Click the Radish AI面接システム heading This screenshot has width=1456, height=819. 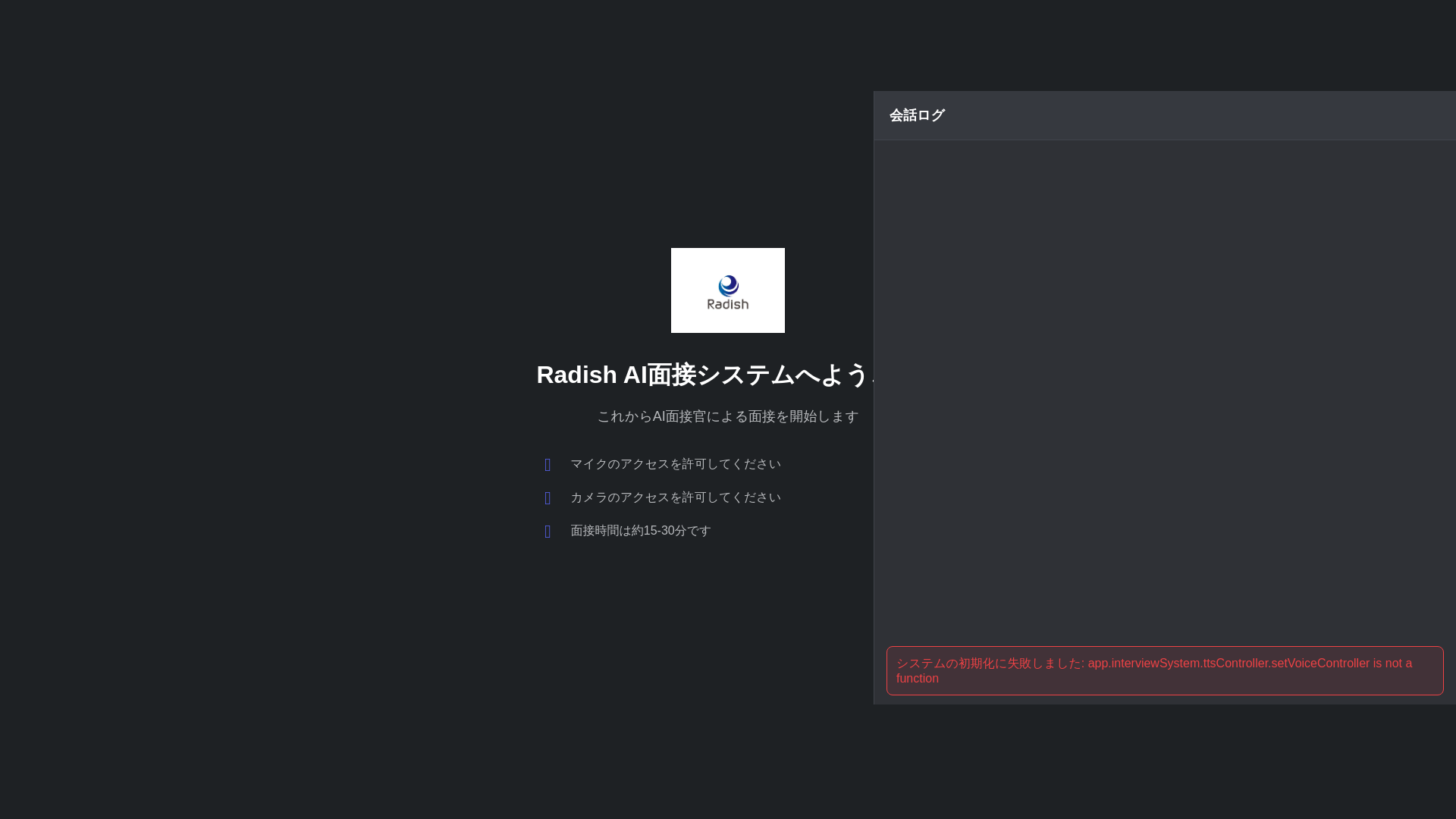click(x=705, y=375)
